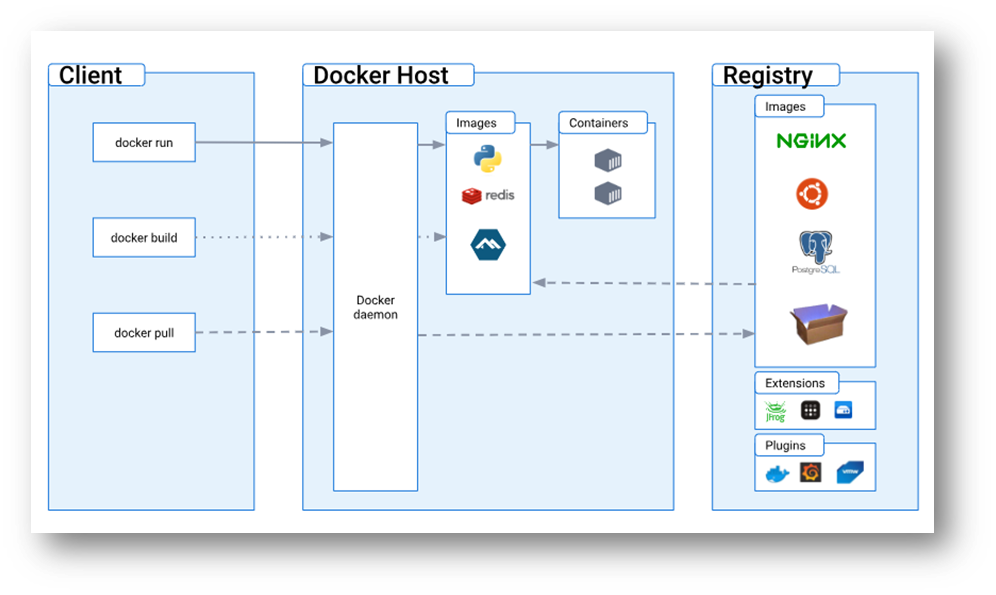Click the Extensions label
Image resolution: width=996 pixels, height=595 pixels.
click(795, 383)
